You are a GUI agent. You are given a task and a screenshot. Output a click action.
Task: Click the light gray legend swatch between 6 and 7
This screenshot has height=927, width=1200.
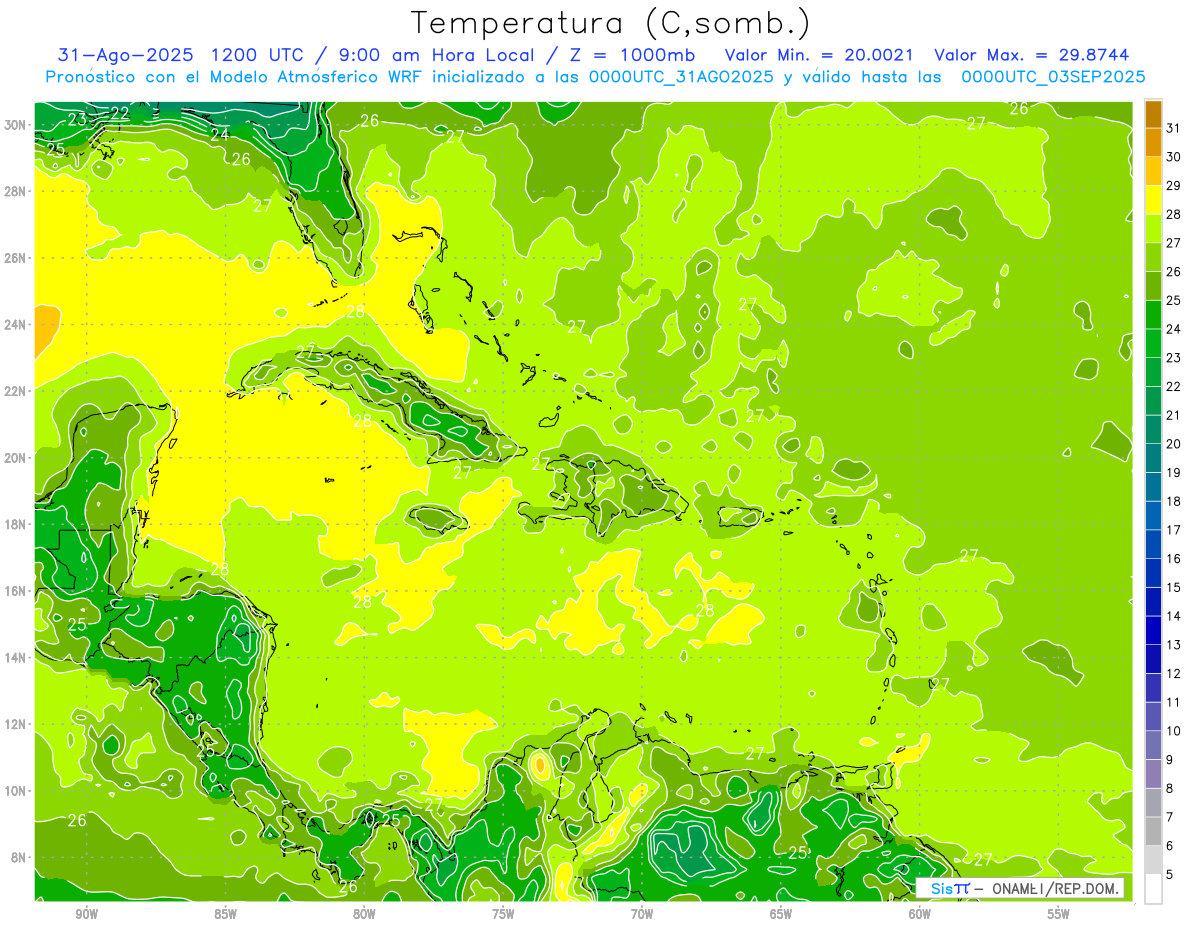(x=1153, y=831)
